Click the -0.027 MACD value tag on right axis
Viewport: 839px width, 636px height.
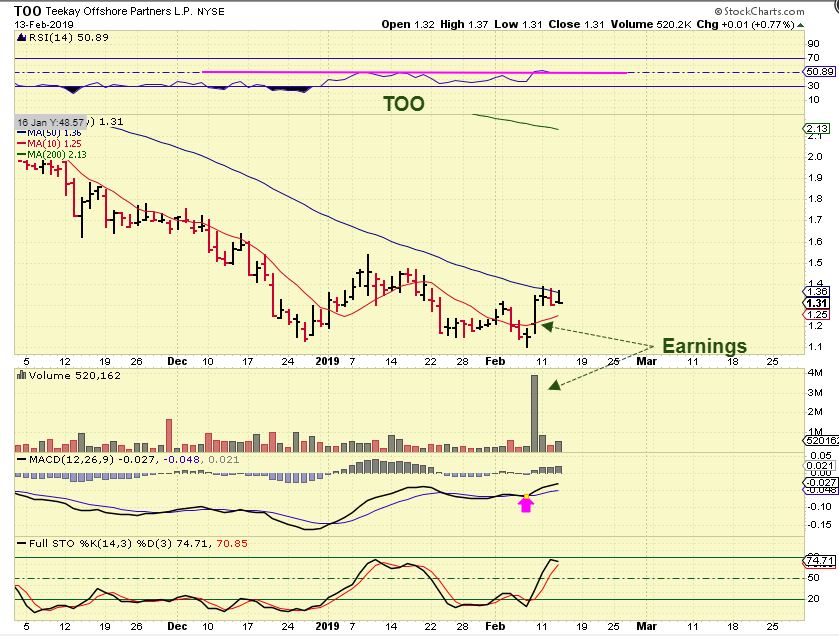[820, 482]
